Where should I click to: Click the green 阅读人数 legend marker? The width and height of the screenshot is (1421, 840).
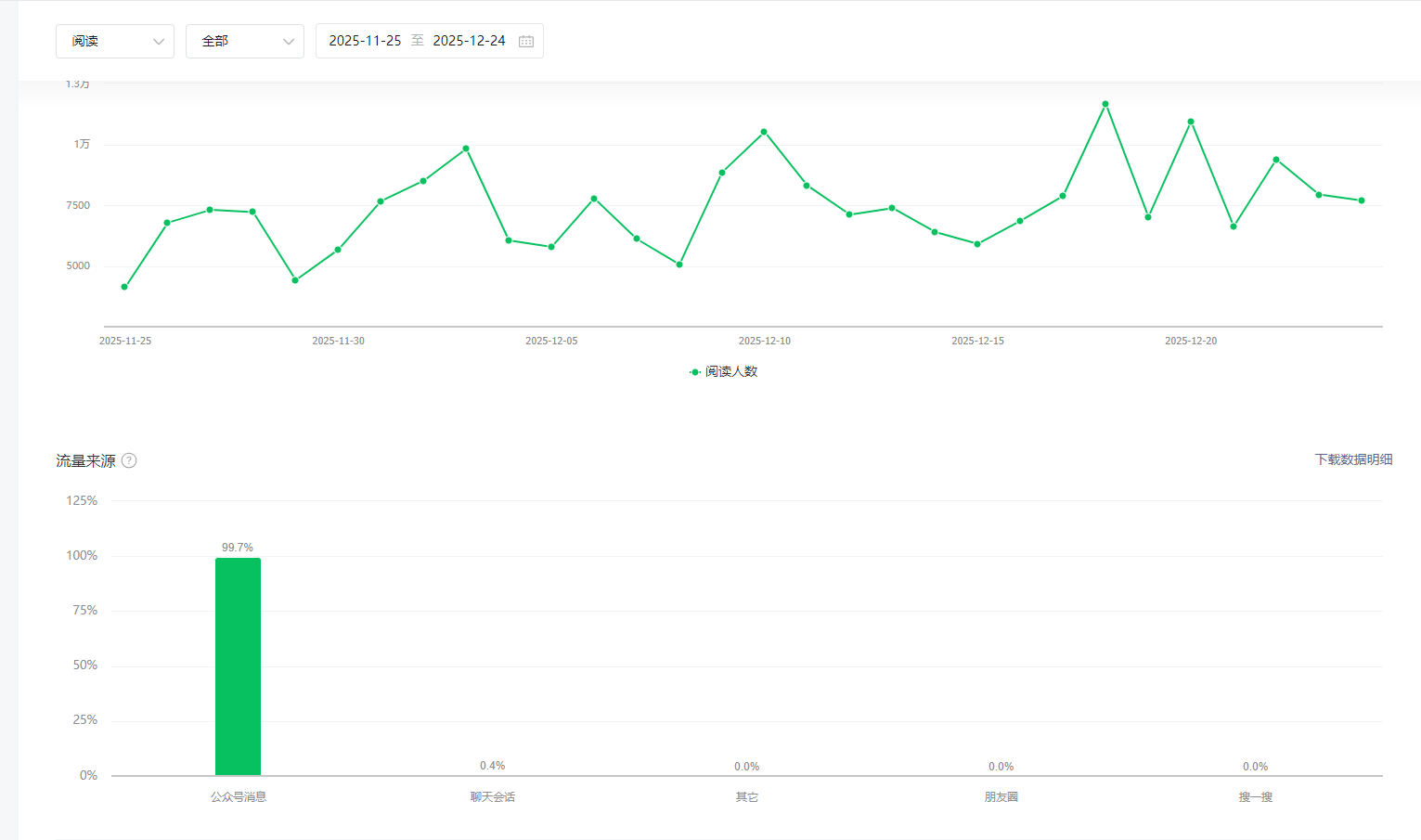pyautogui.click(x=695, y=372)
